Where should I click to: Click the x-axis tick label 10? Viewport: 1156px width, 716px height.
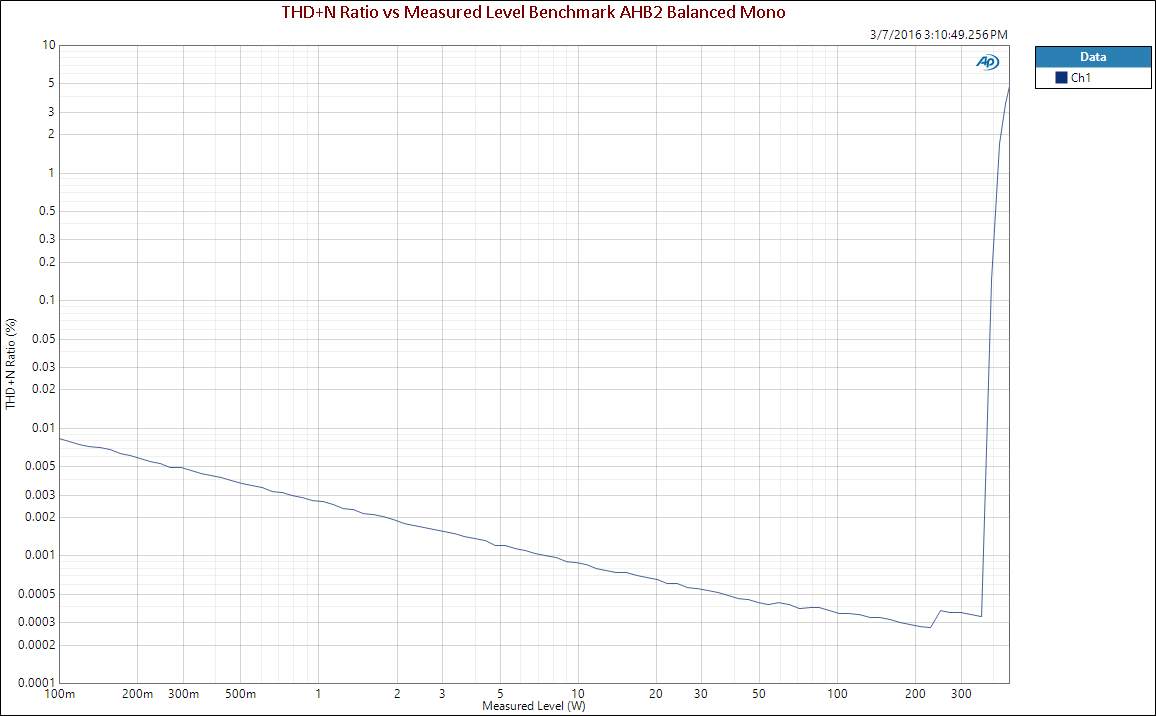tap(578, 694)
